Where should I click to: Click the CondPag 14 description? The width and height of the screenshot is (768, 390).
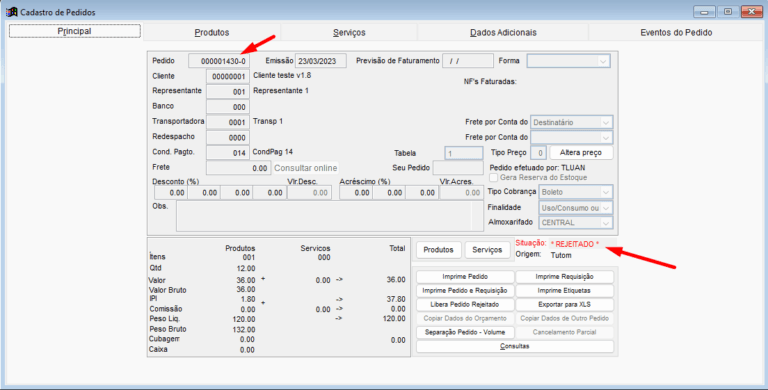pyautogui.click(x=273, y=152)
